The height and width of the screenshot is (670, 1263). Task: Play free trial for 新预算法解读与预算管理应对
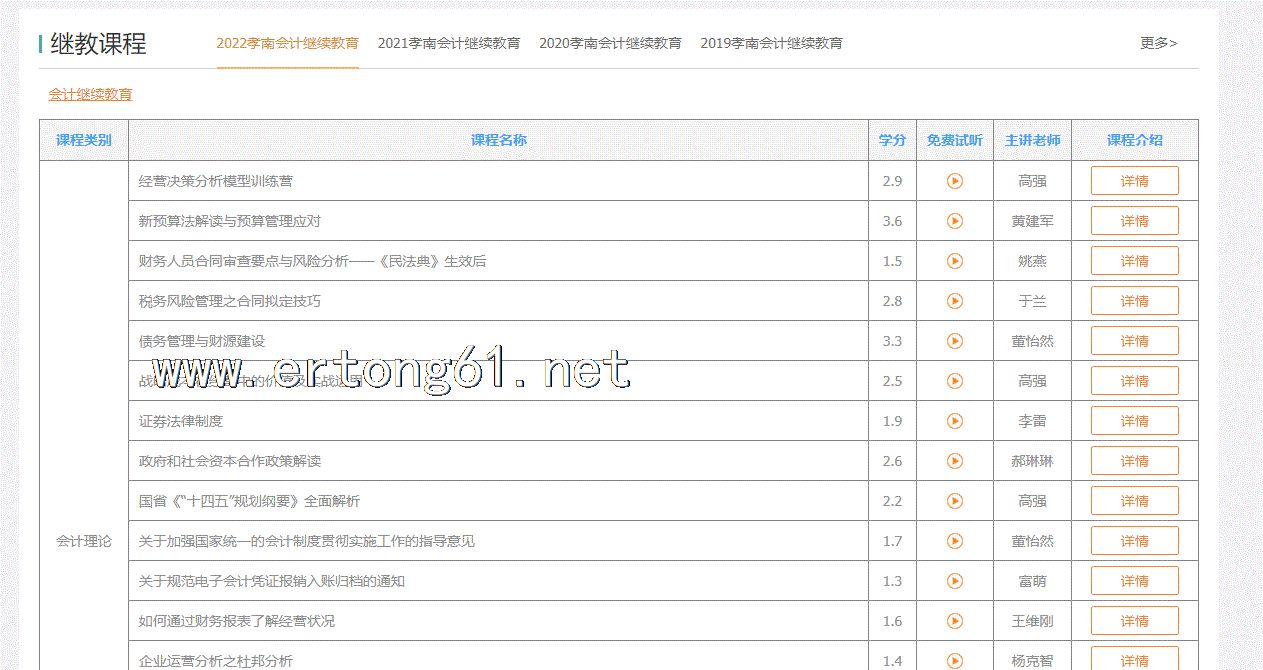(954, 221)
